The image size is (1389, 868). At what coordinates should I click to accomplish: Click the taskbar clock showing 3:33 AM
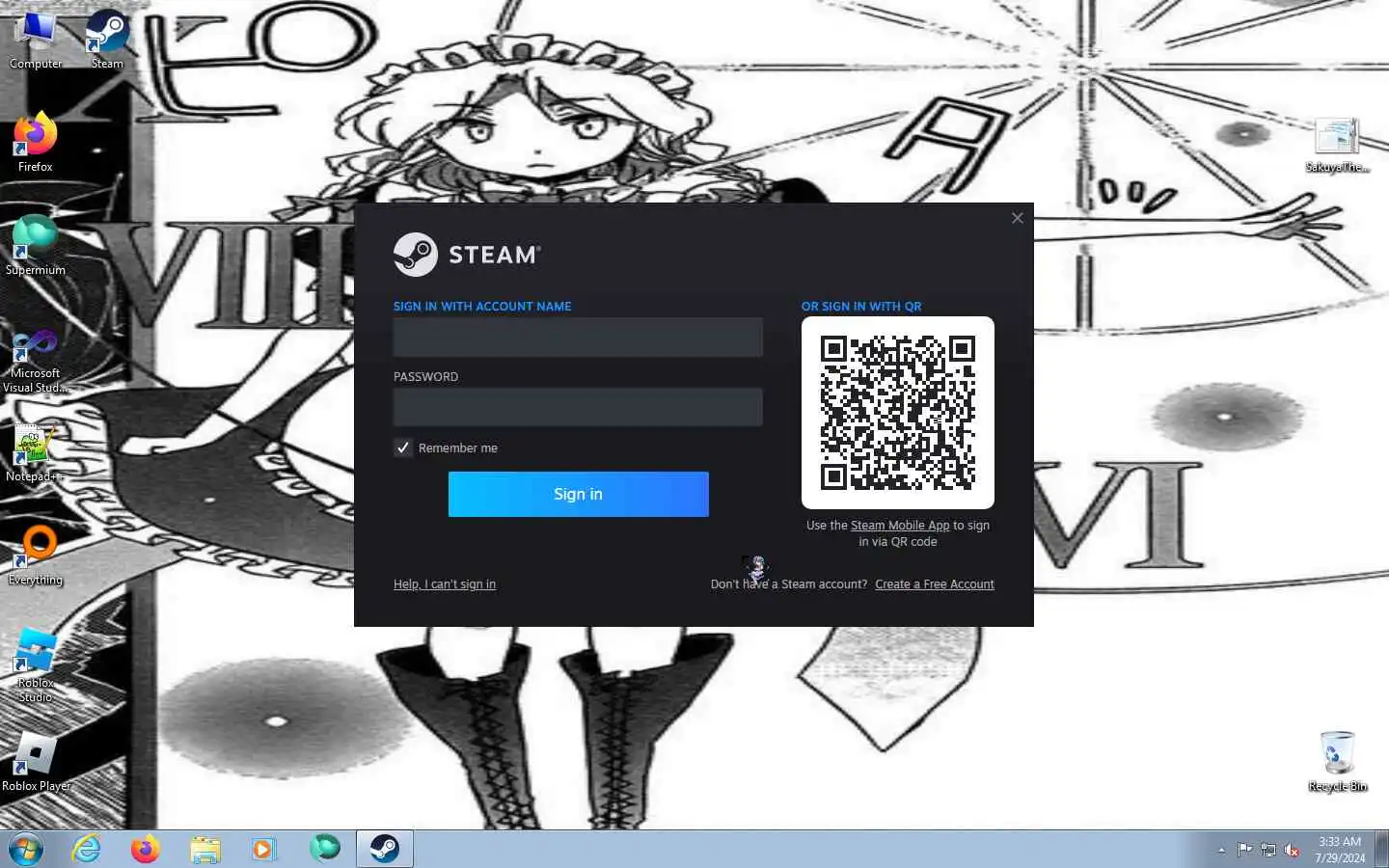pyautogui.click(x=1340, y=850)
